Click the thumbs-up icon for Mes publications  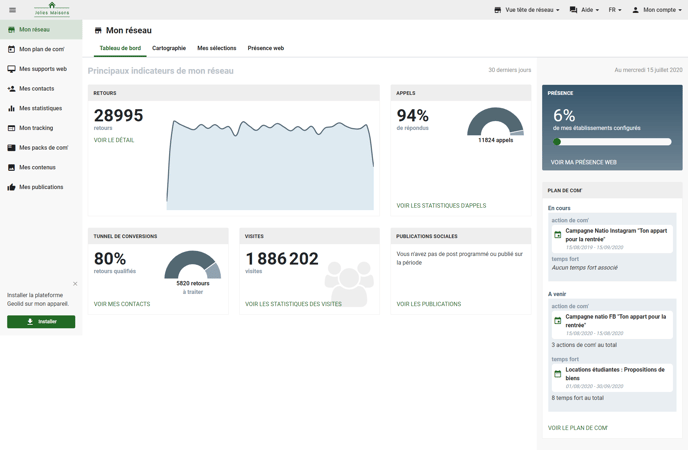pos(11,187)
